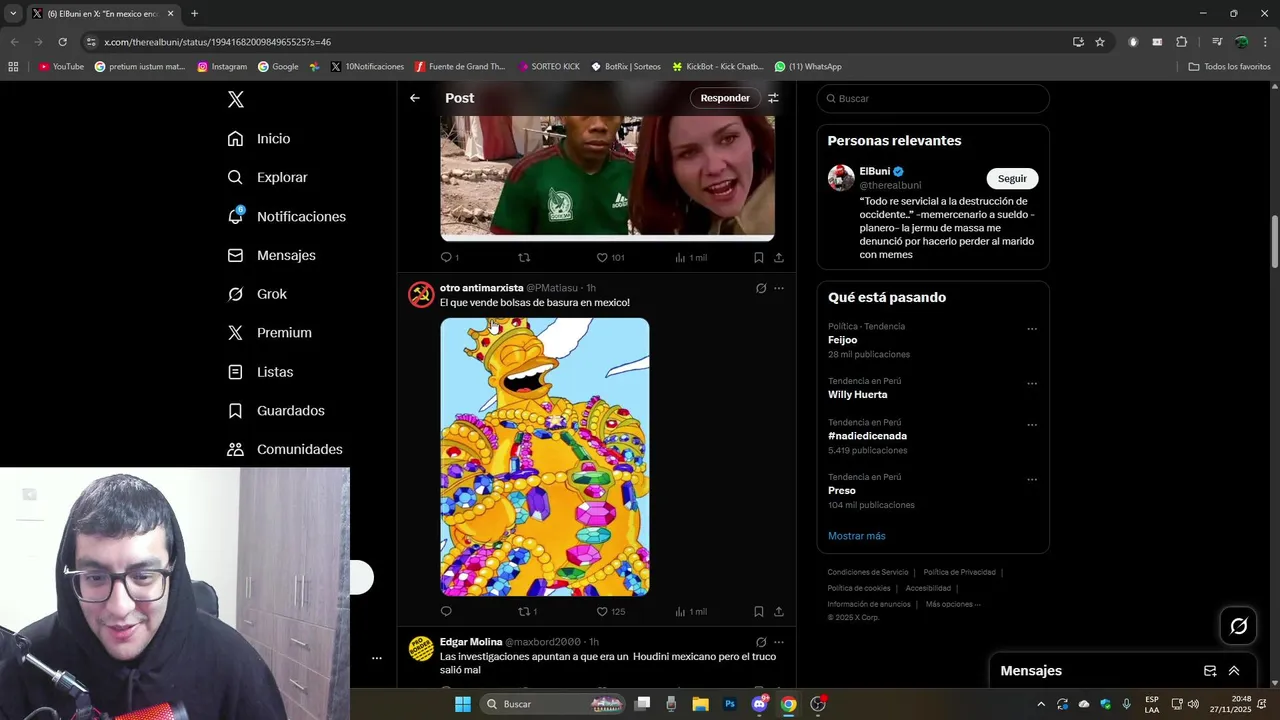Repost the Mexico jersey image post
Image resolution: width=1280 pixels, height=720 pixels.
click(524, 257)
